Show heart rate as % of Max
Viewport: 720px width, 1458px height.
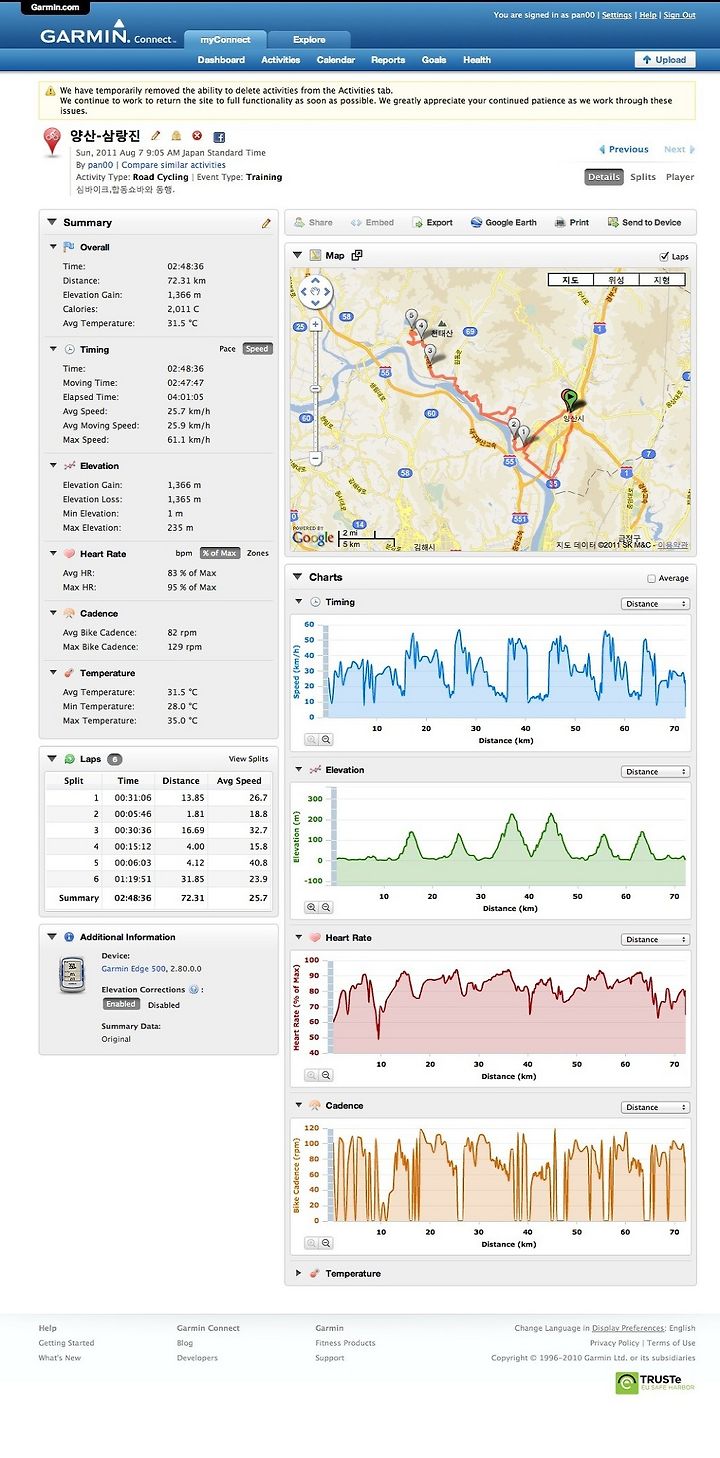coord(219,553)
